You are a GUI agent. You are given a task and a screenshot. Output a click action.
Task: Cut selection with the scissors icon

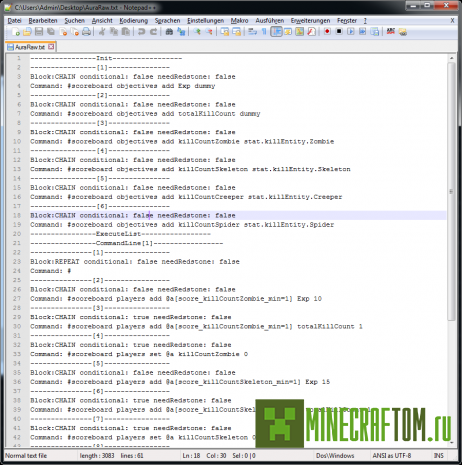pyautogui.click(x=102, y=32)
